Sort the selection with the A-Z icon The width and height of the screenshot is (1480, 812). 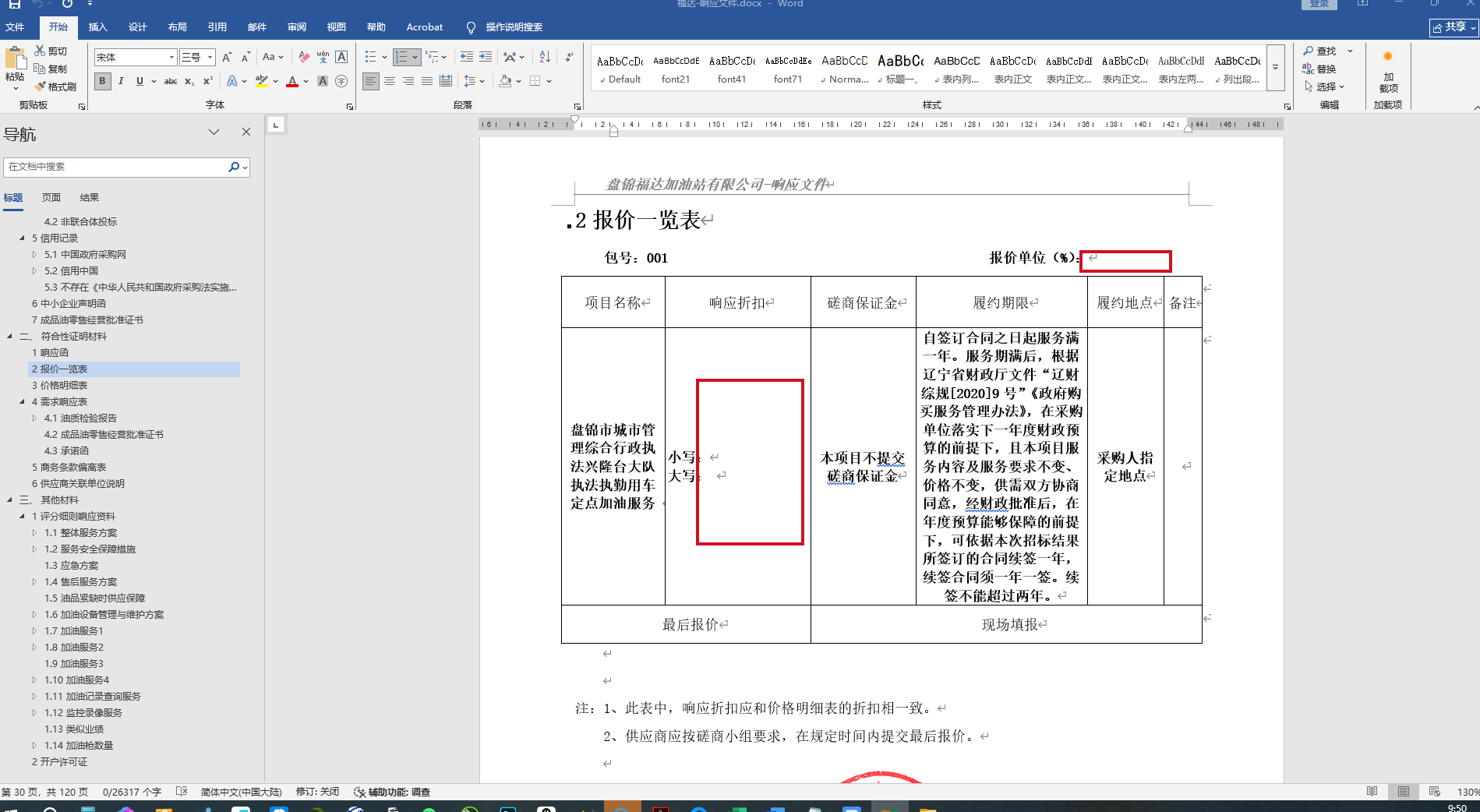545,57
